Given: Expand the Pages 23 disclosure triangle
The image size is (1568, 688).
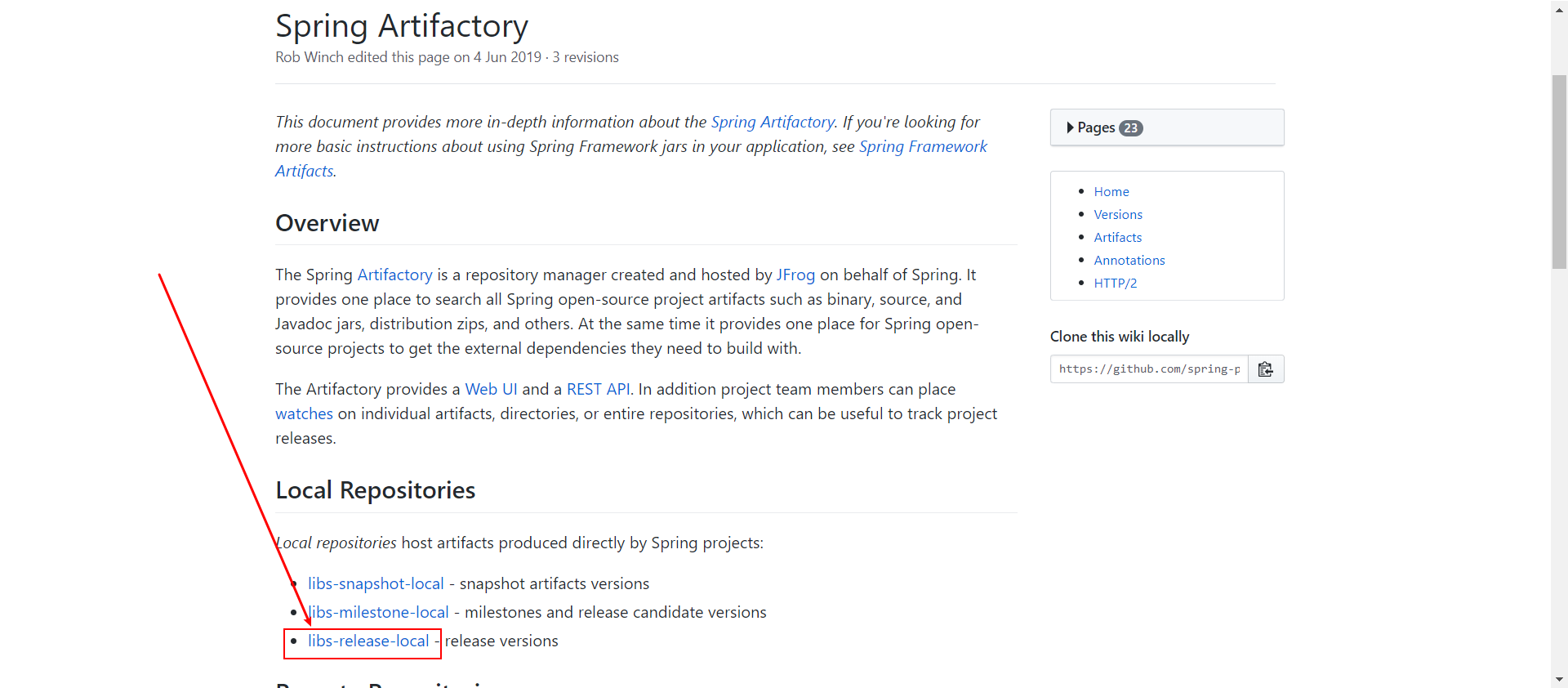Looking at the screenshot, I should click(1070, 127).
